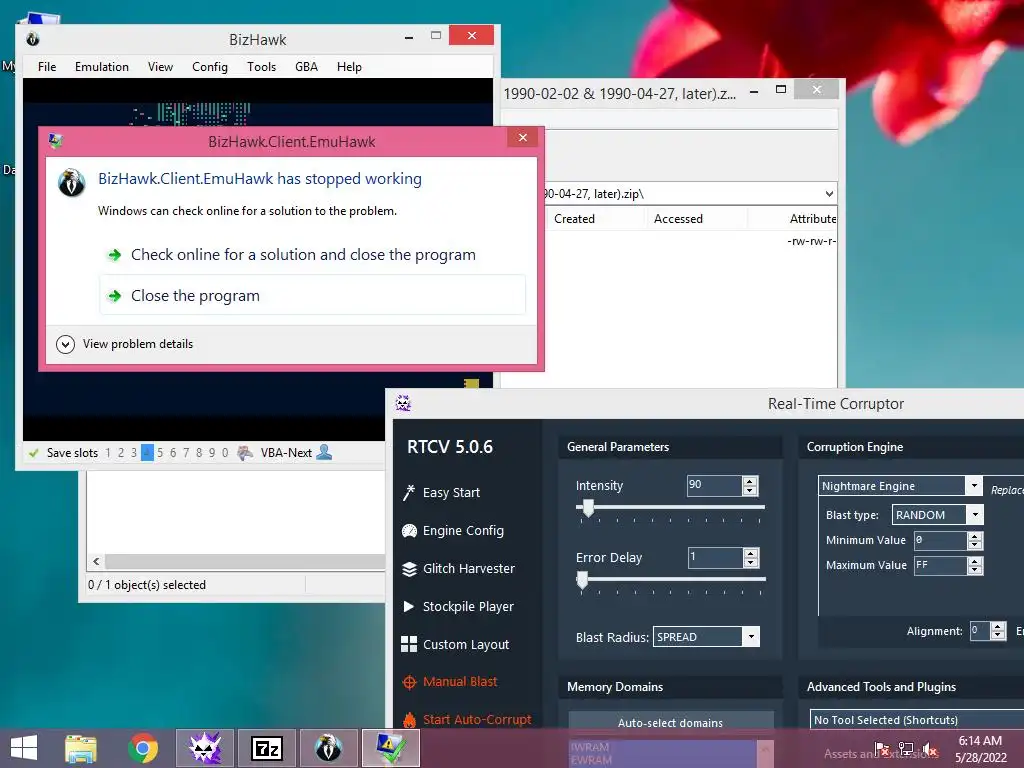Open the Blast type dropdown
The image size is (1024, 768).
click(975, 515)
